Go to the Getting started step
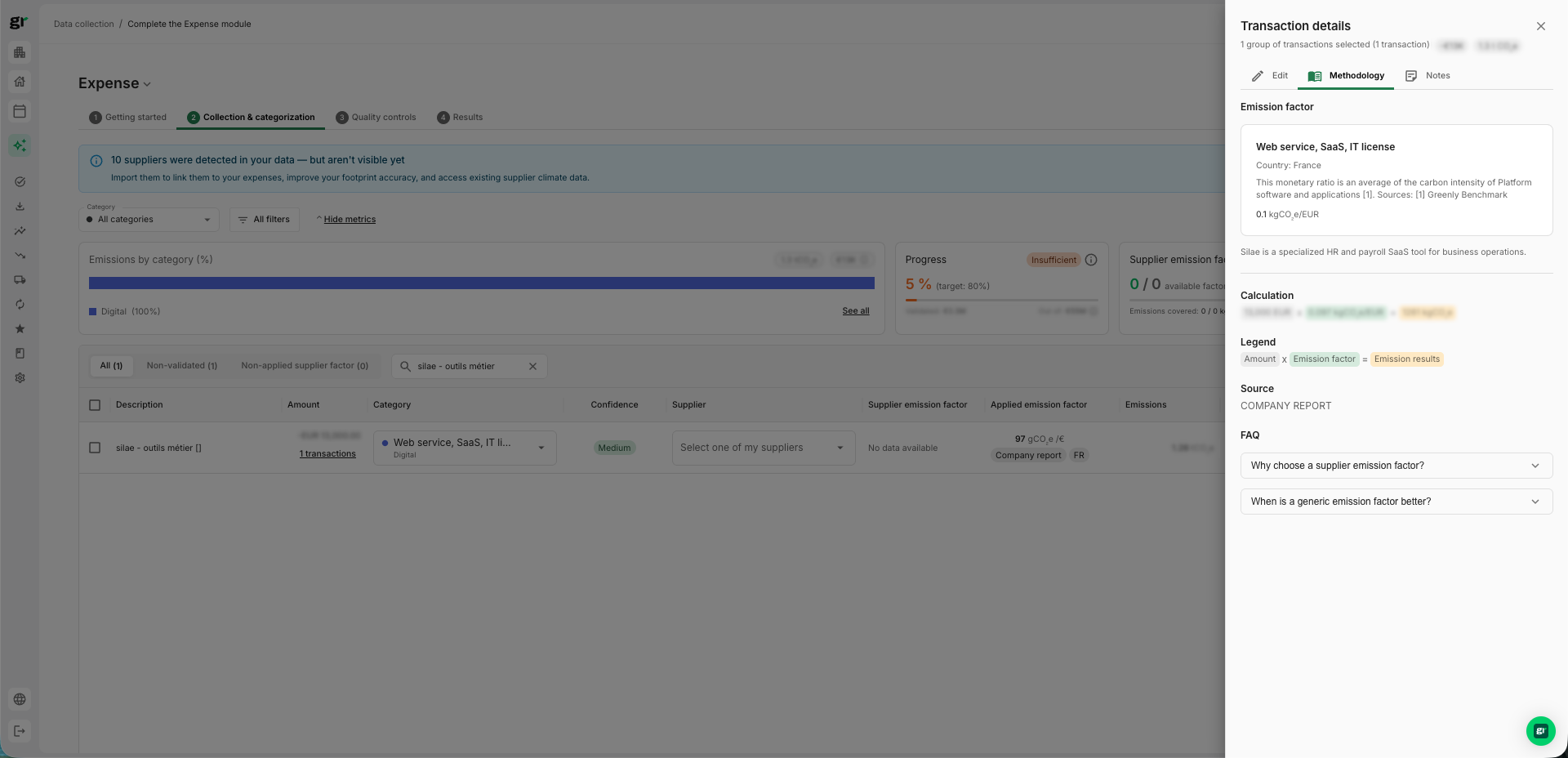 pos(127,118)
